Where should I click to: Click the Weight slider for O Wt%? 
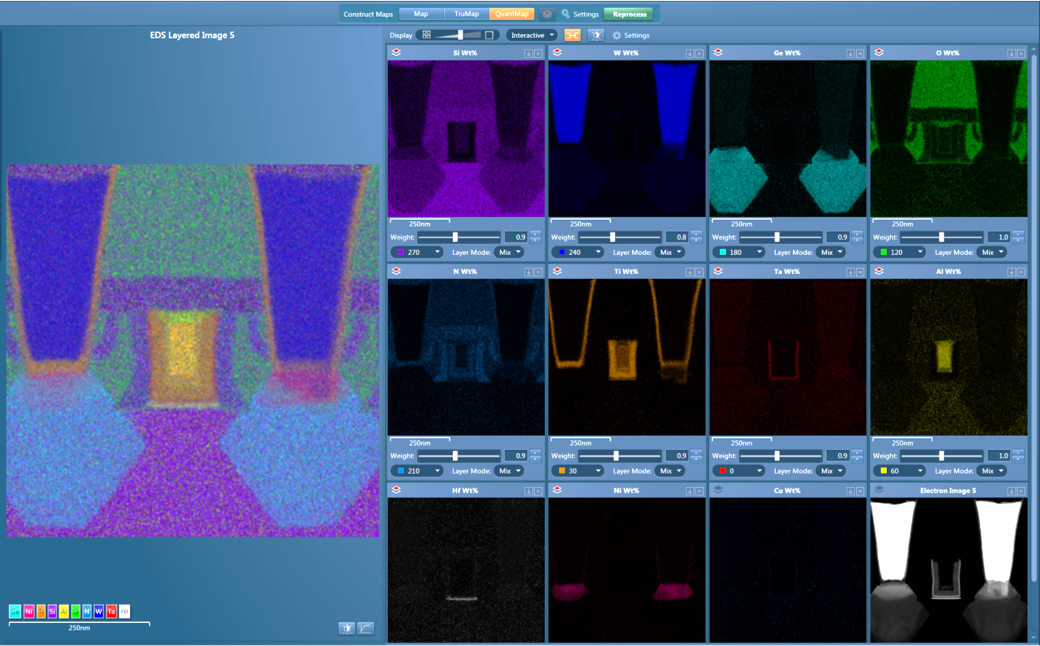(941, 237)
